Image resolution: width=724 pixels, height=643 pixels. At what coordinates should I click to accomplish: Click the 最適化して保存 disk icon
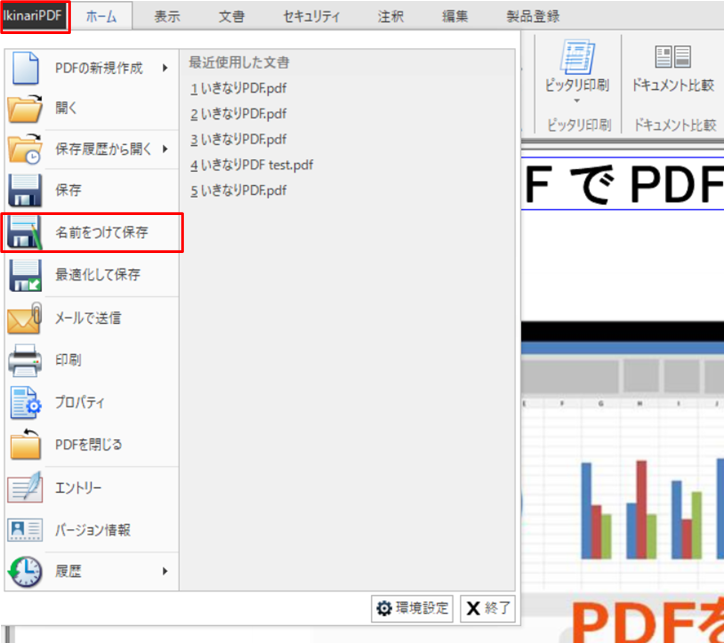pos(25,276)
